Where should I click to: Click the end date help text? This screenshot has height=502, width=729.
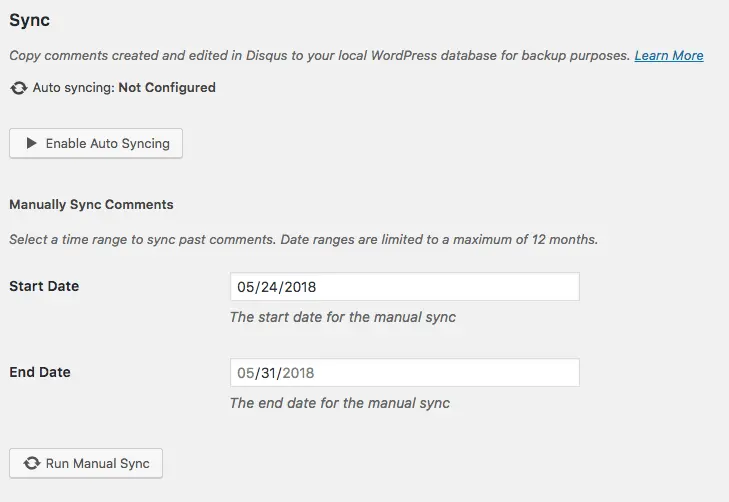coord(340,403)
